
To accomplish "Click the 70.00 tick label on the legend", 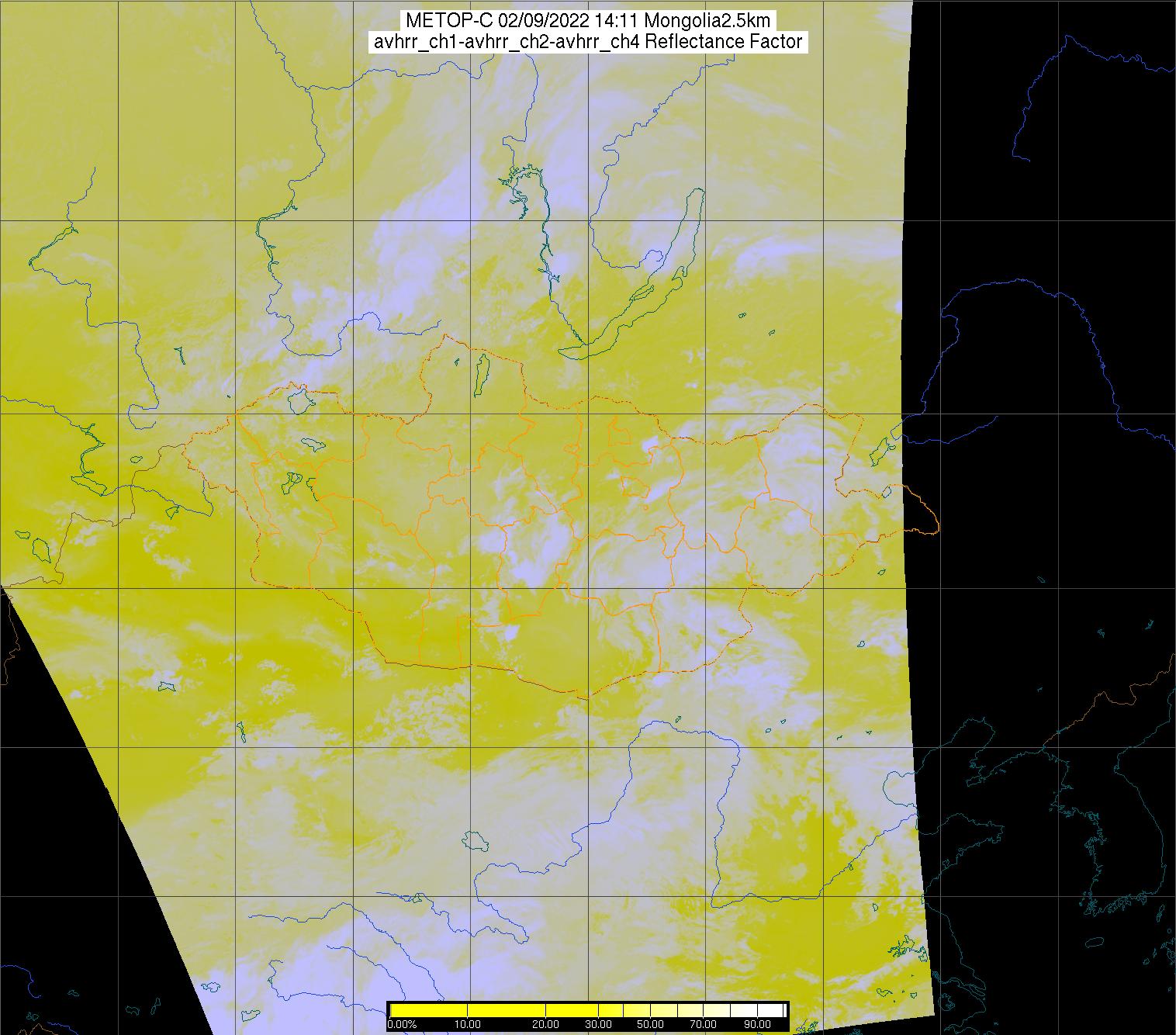I will pos(704,1025).
